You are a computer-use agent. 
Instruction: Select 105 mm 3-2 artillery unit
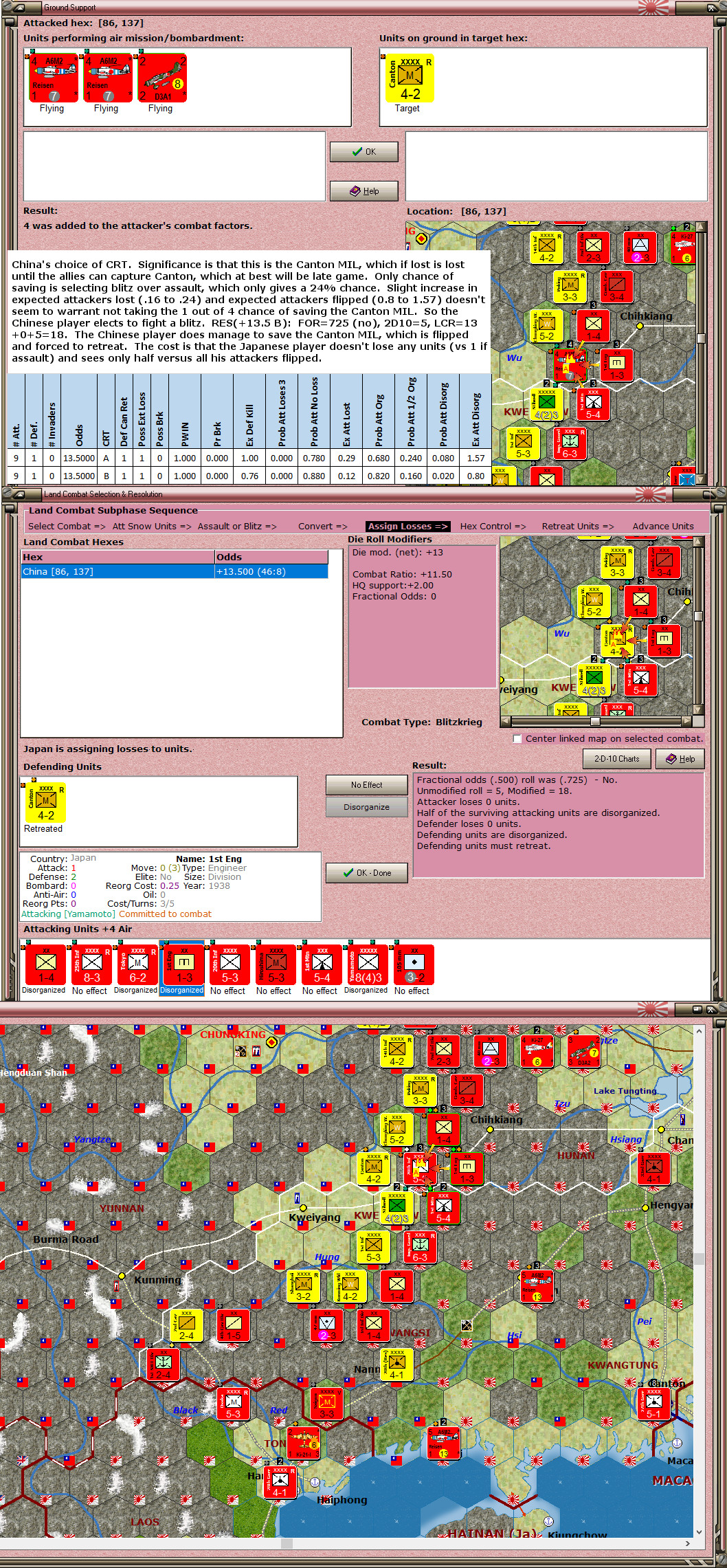414,964
